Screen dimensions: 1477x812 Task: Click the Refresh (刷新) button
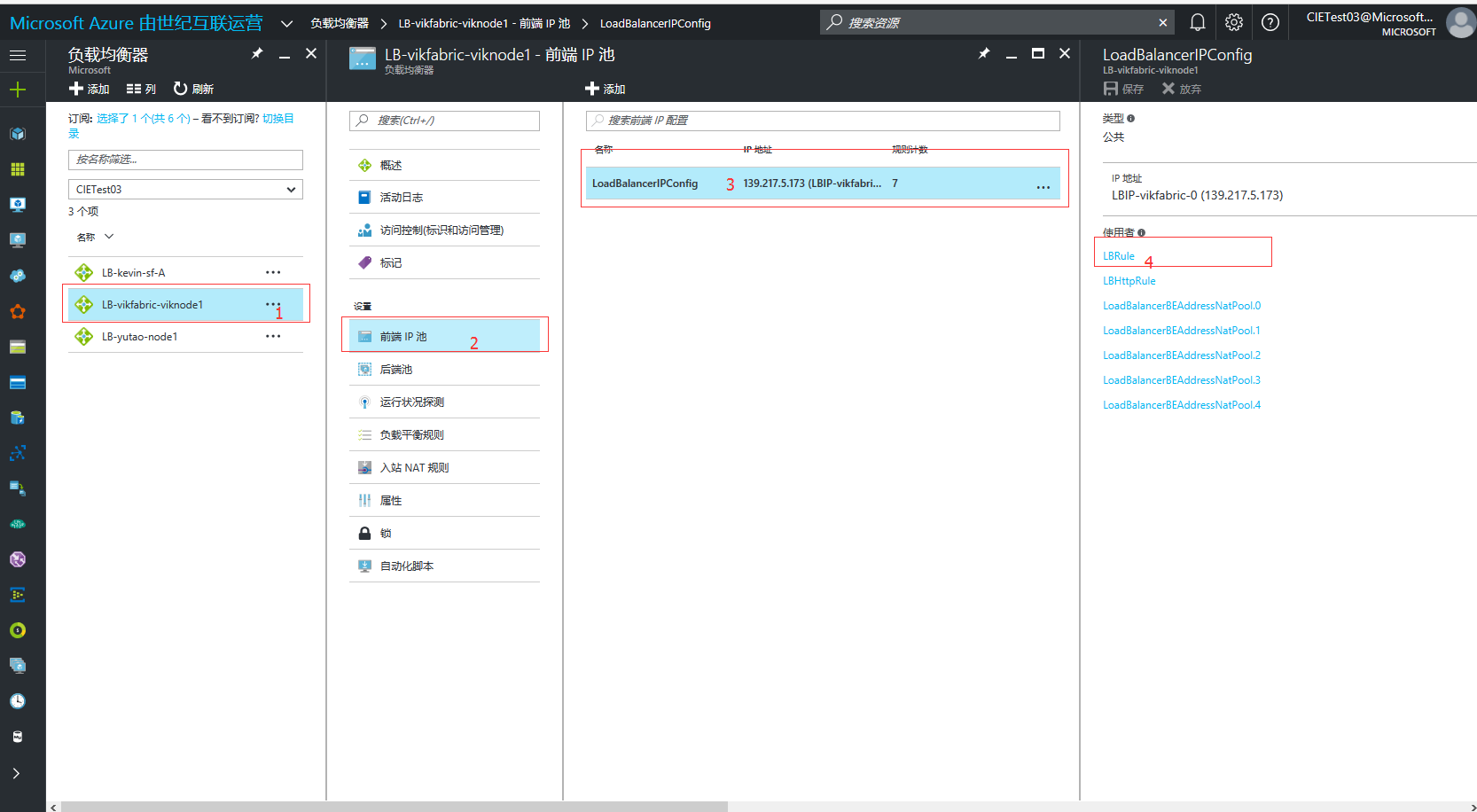193,89
